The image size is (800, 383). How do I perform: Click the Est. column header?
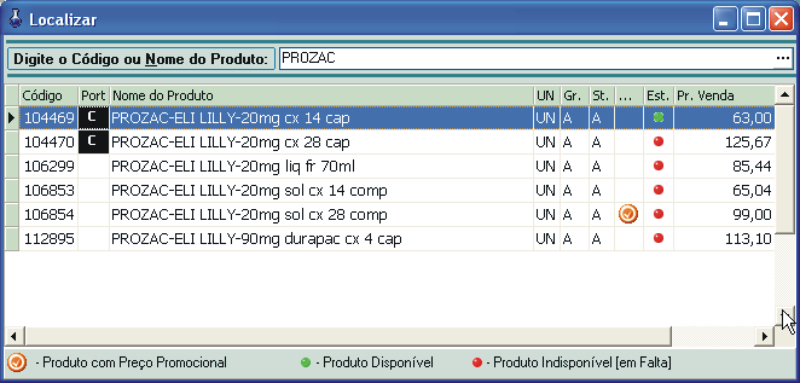[659, 95]
